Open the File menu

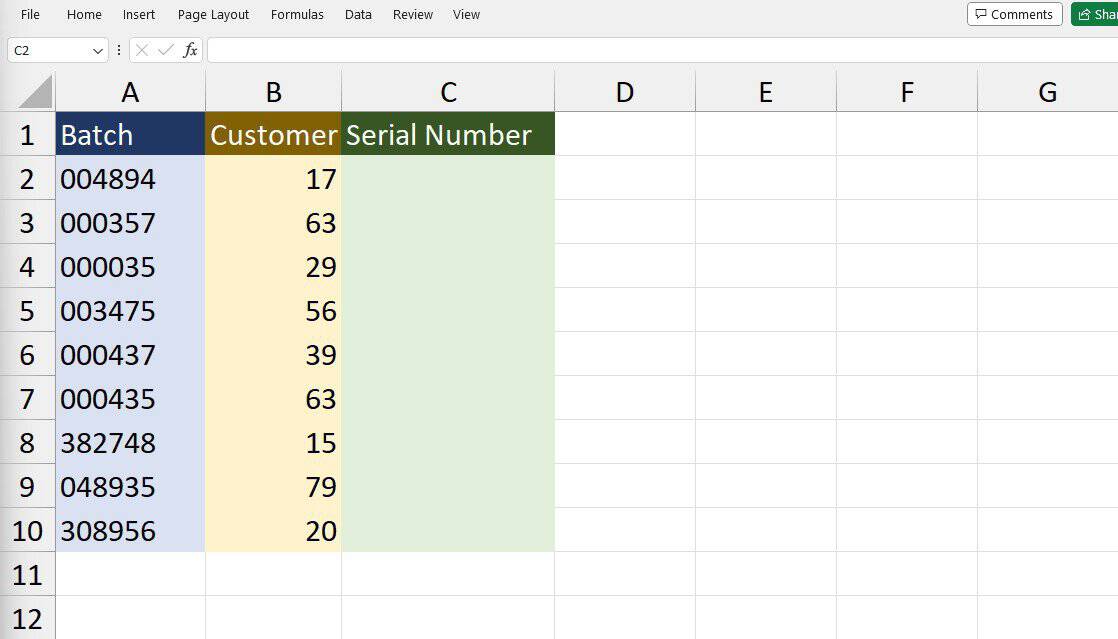[29, 14]
